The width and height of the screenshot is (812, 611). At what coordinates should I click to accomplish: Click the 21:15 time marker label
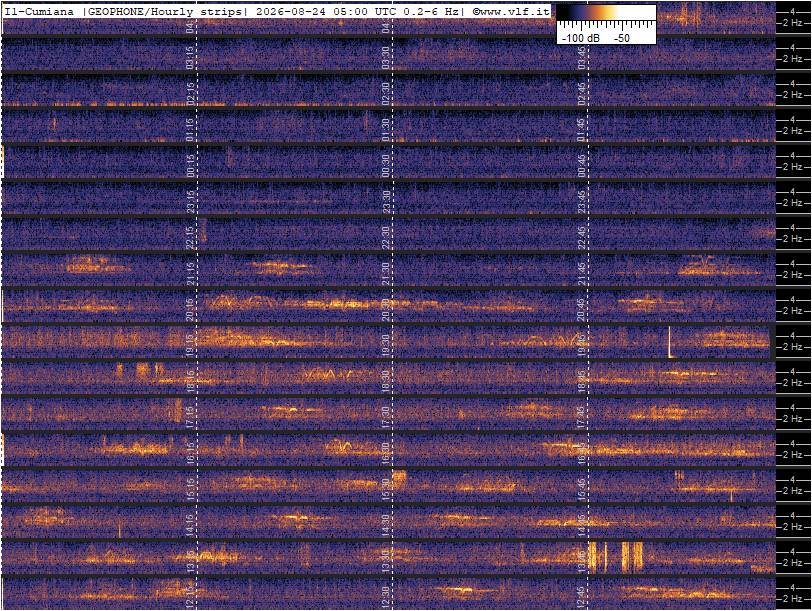[x=190, y=273]
